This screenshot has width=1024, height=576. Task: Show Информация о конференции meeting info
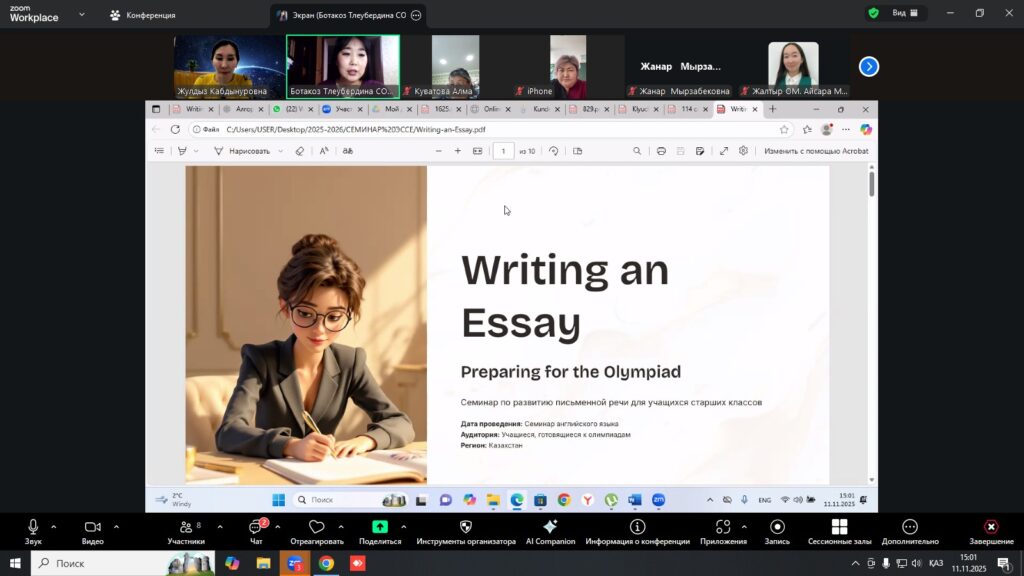637,527
